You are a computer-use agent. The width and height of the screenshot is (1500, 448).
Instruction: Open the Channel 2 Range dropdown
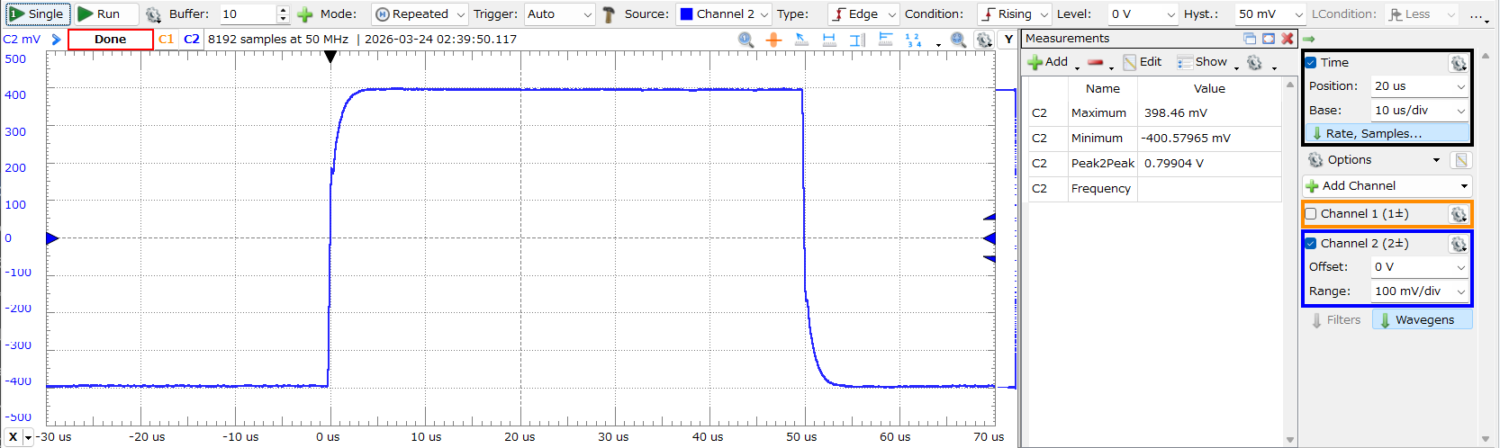click(1419, 291)
